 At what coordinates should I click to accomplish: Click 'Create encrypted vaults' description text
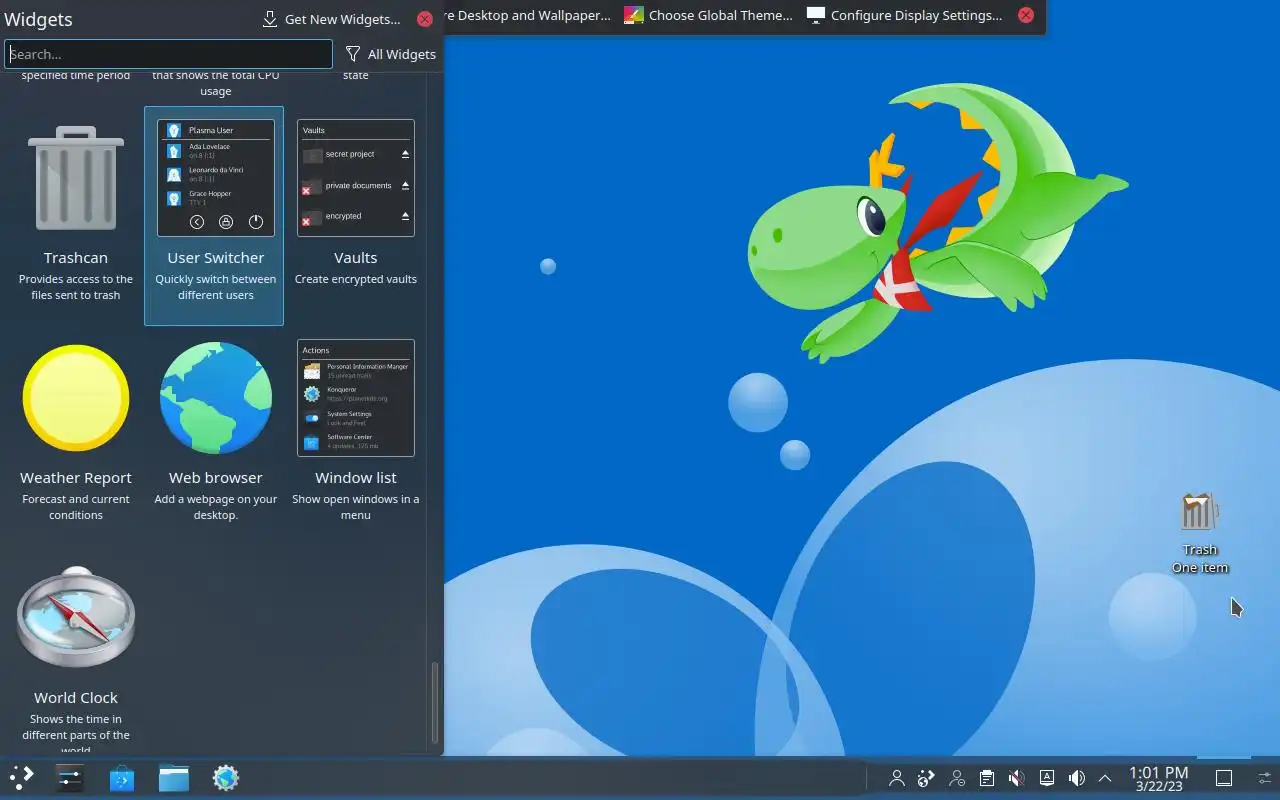click(x=356, y=279)
